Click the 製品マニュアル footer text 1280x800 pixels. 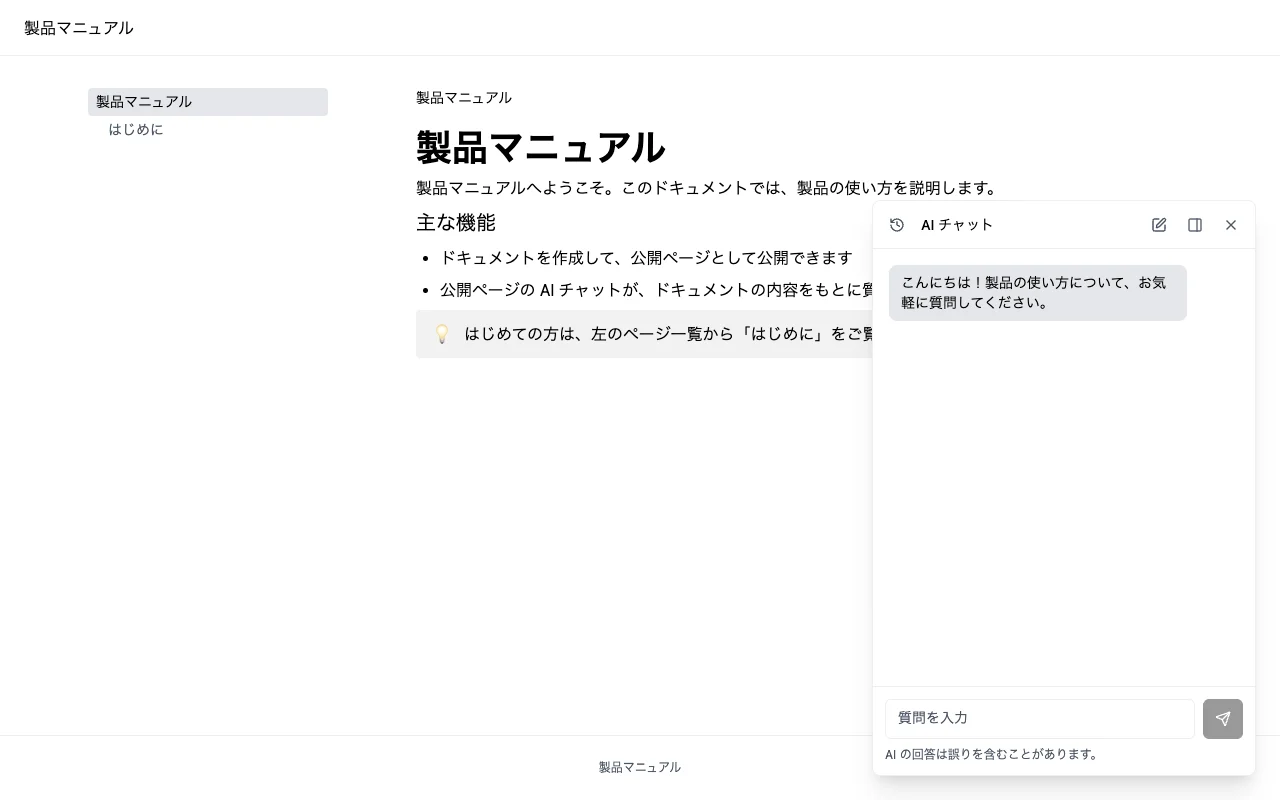coord(640,767)
